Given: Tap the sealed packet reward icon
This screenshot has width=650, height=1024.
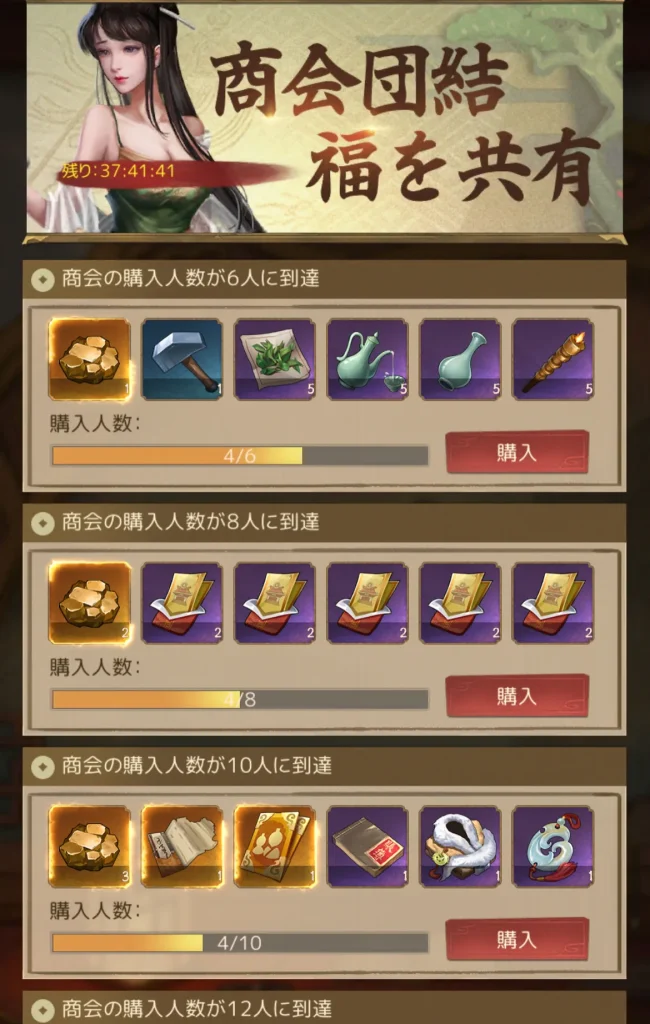Looking at the screenshot, I should point(368,846).
